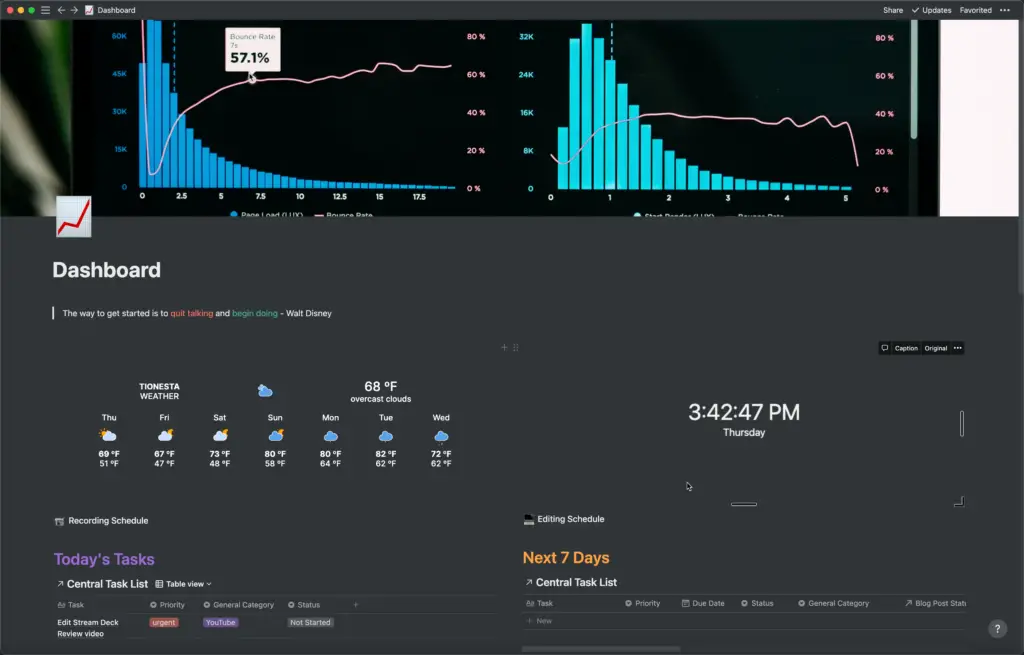This screenshot has height=655, width=1024.
Task: Click the Next 7 Days heading
Action: pos(566,558)
